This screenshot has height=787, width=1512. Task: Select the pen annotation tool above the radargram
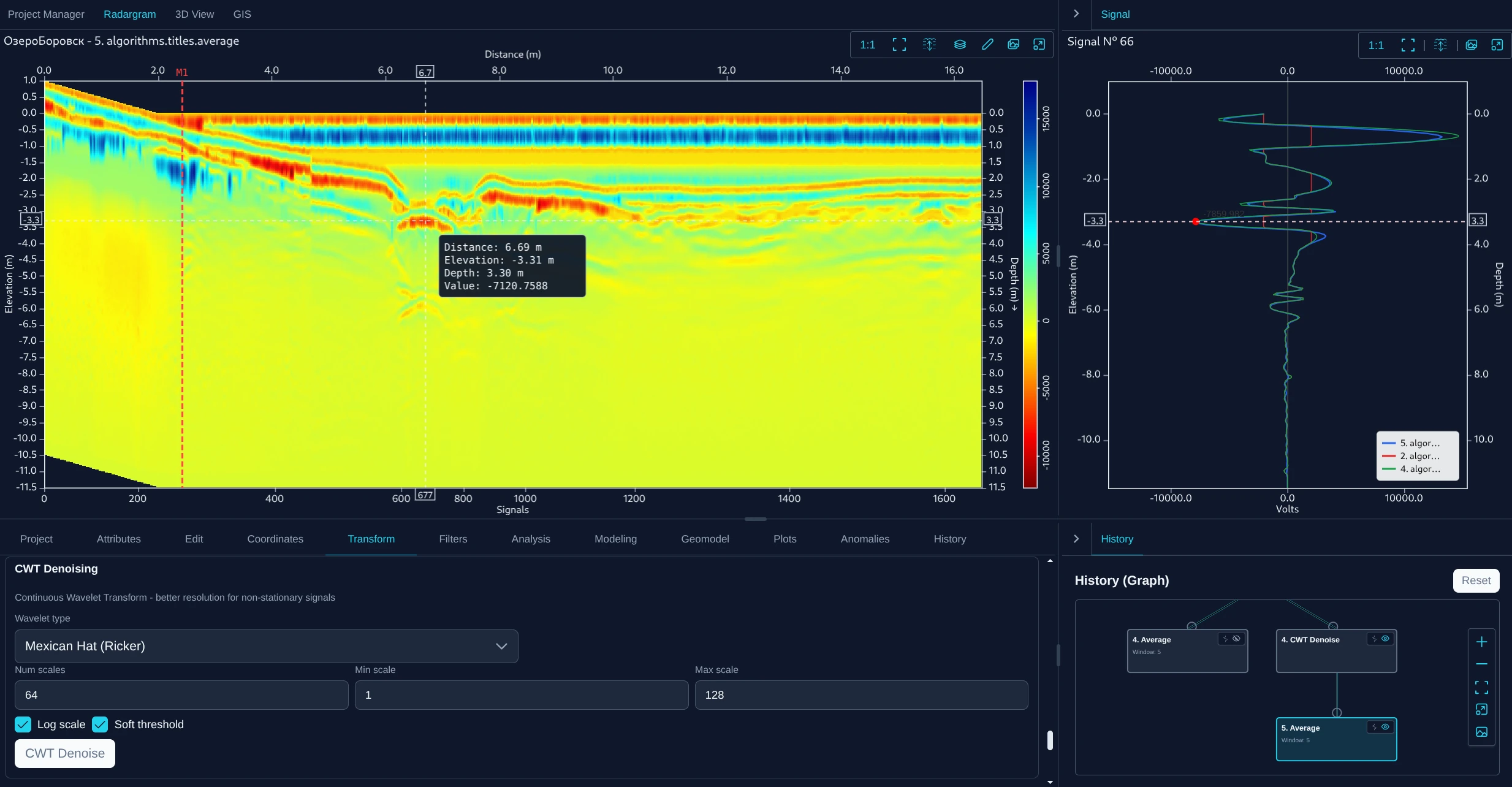tap(987, 44)
